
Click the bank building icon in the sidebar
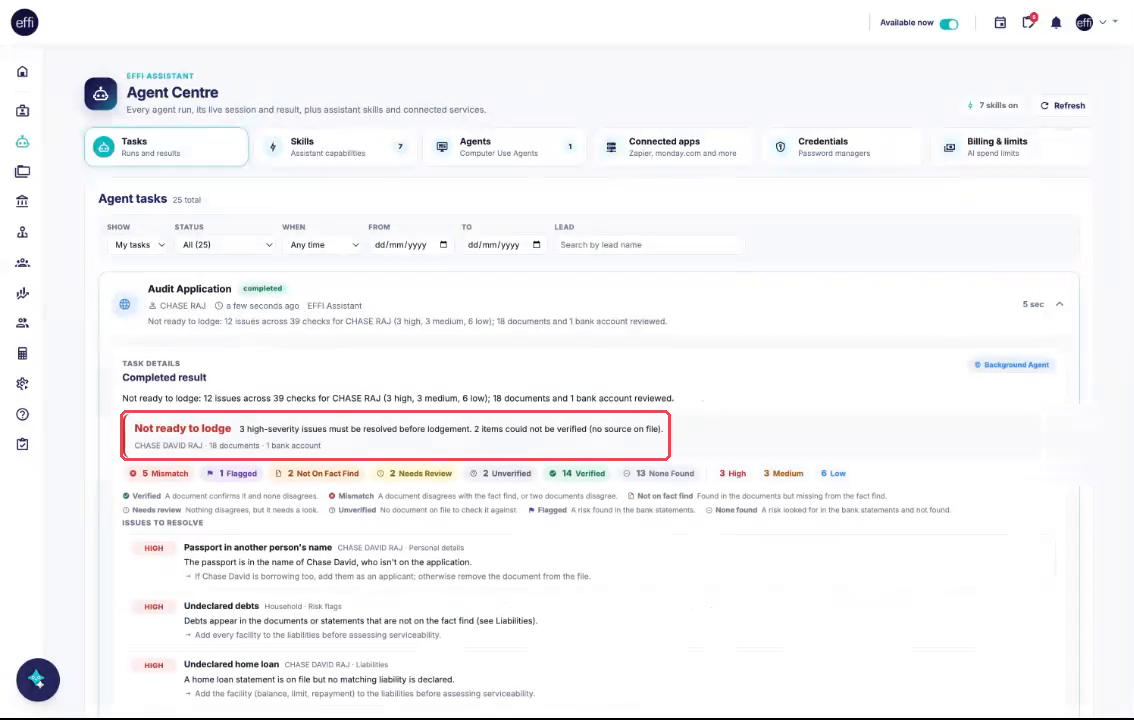point(22,201)
